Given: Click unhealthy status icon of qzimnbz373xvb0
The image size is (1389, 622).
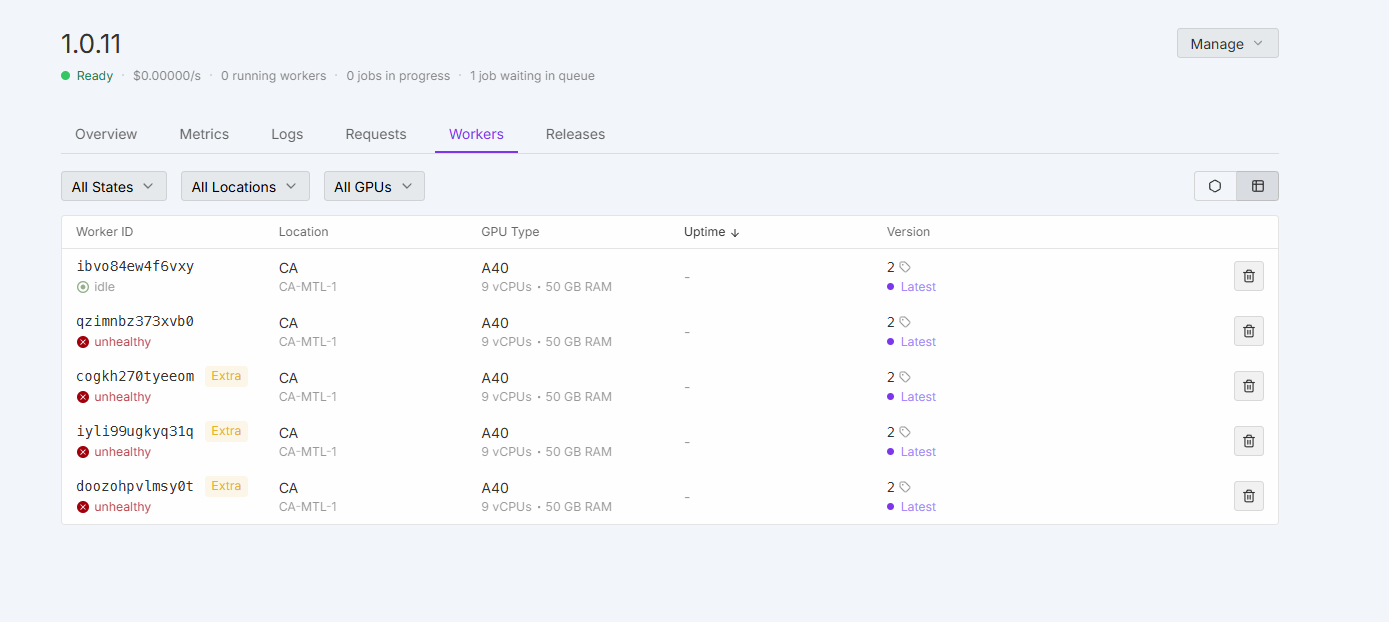Looking at the screenshot, I should coord(83,342).
